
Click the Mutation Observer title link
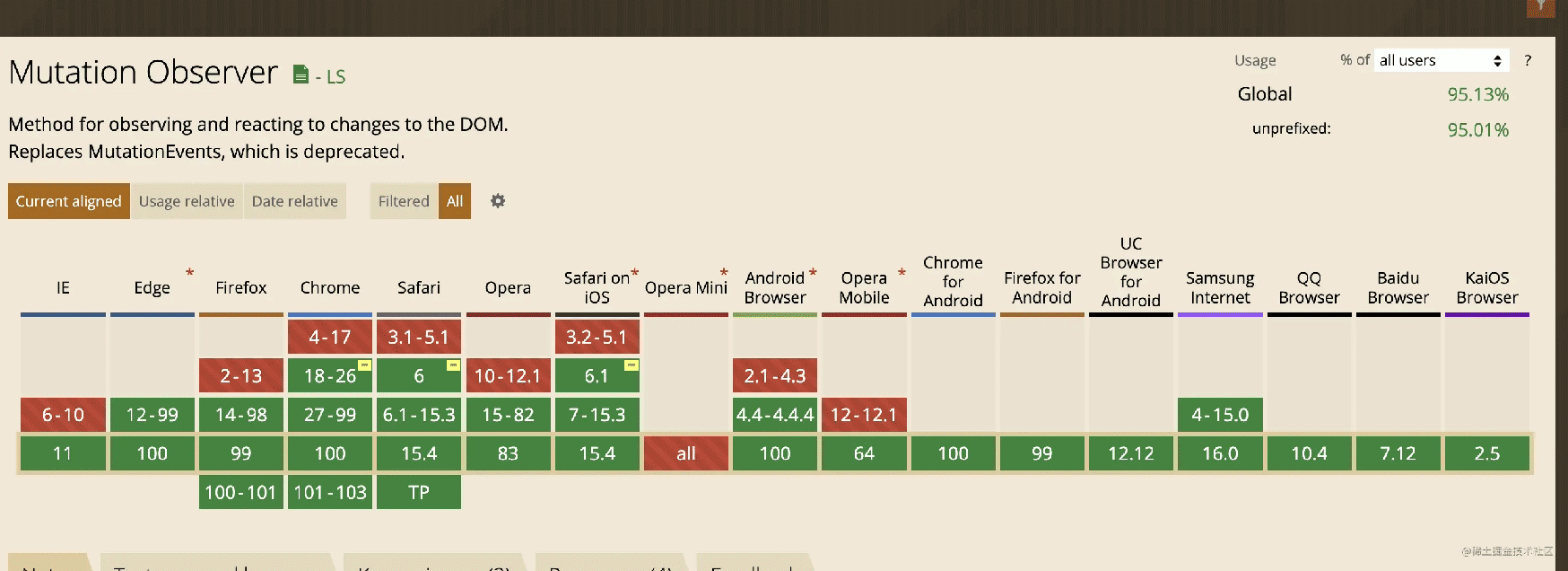click(144, 72)
